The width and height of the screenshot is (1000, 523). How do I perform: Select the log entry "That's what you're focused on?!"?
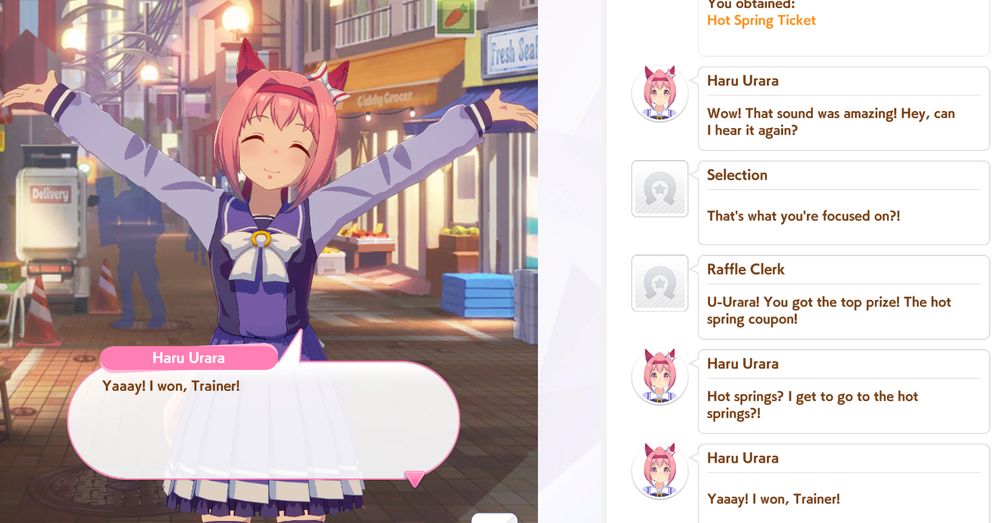[x=844, y=203]
